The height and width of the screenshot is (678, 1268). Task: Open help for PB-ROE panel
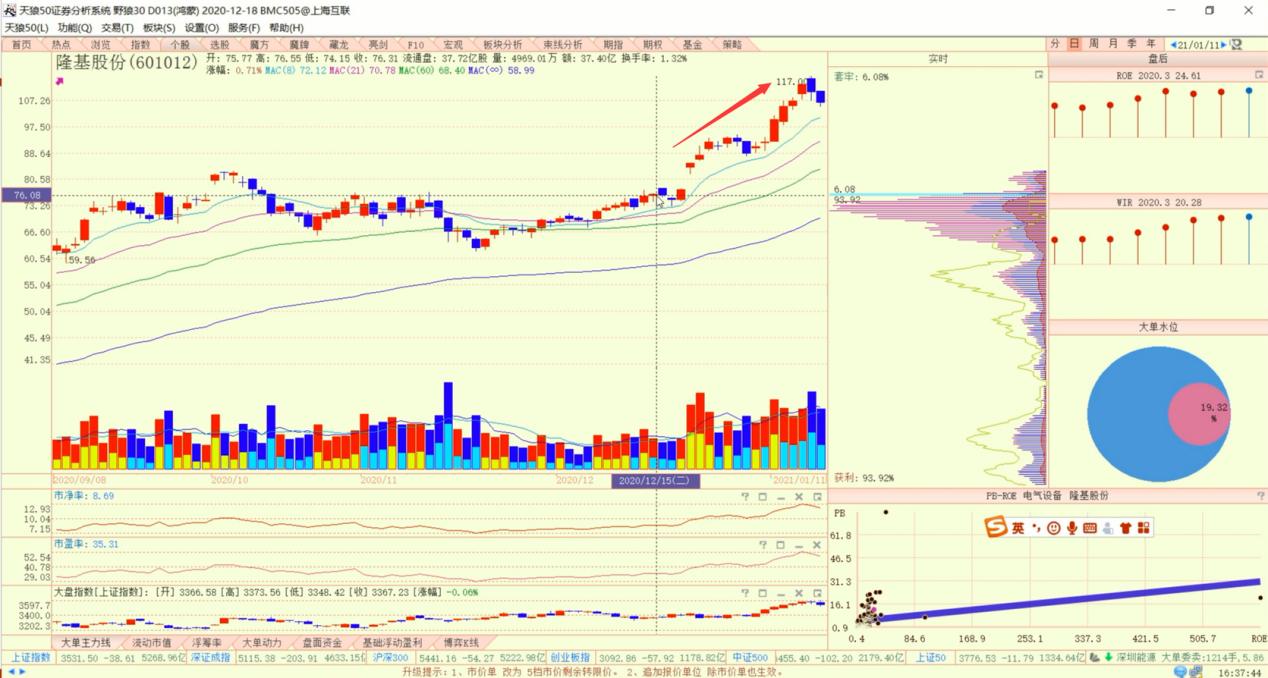point(1260,496)
